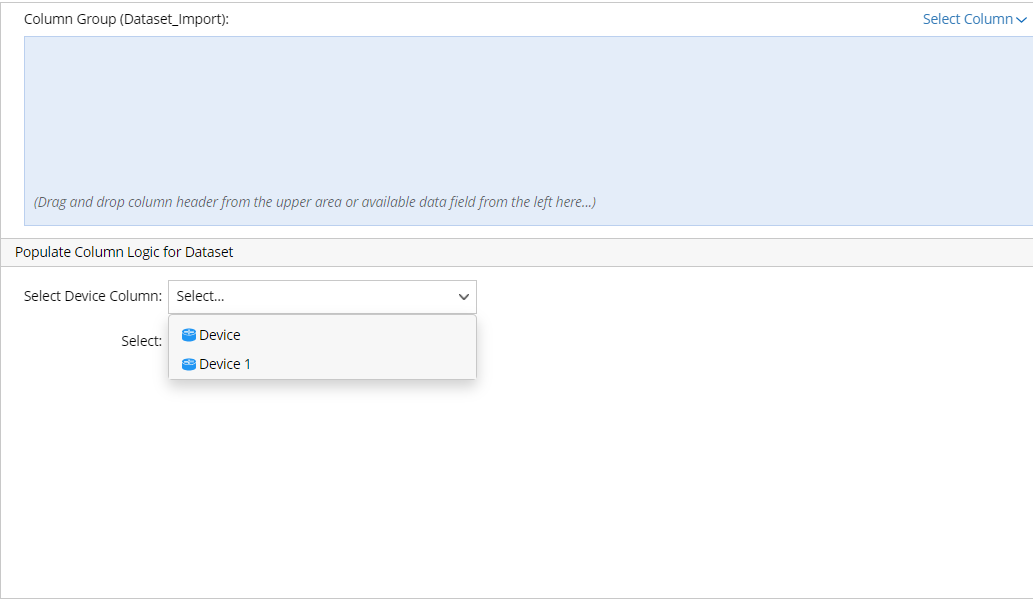Click the Device 1 router icon
This screenshot has height=604, width=1033.
point(189,364)
